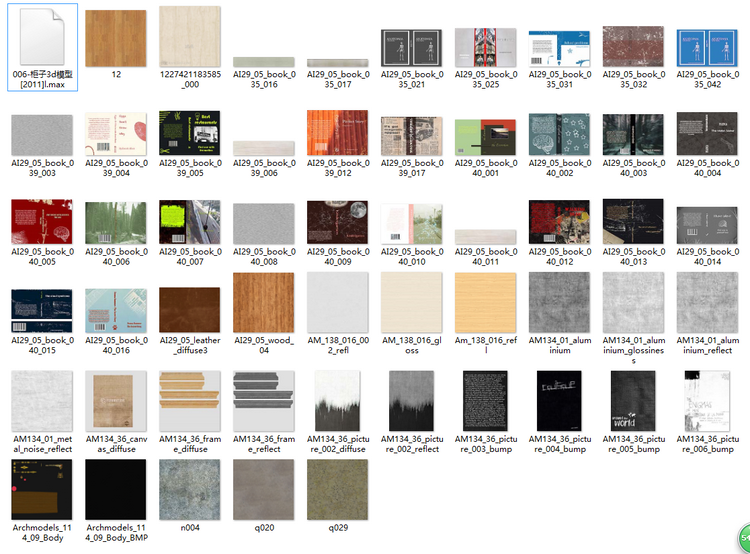Click forest AI29_05_book_040_006 cover
Screen dimensions: 750x554
coord(116,223)
